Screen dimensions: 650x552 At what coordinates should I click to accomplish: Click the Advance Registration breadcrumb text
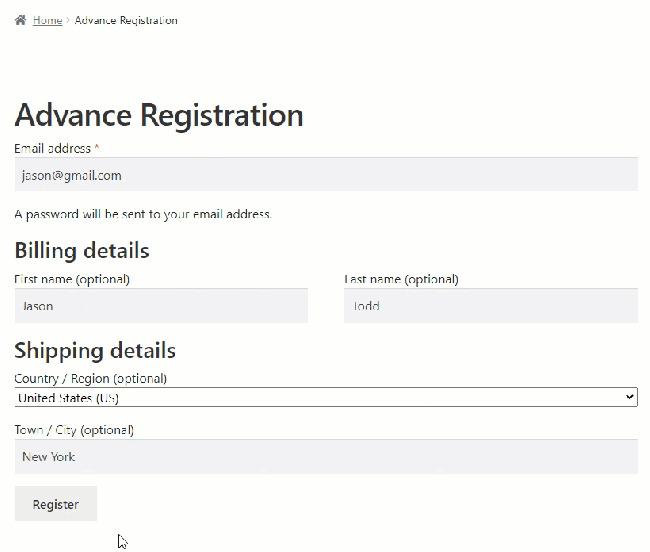click(126, 20)
